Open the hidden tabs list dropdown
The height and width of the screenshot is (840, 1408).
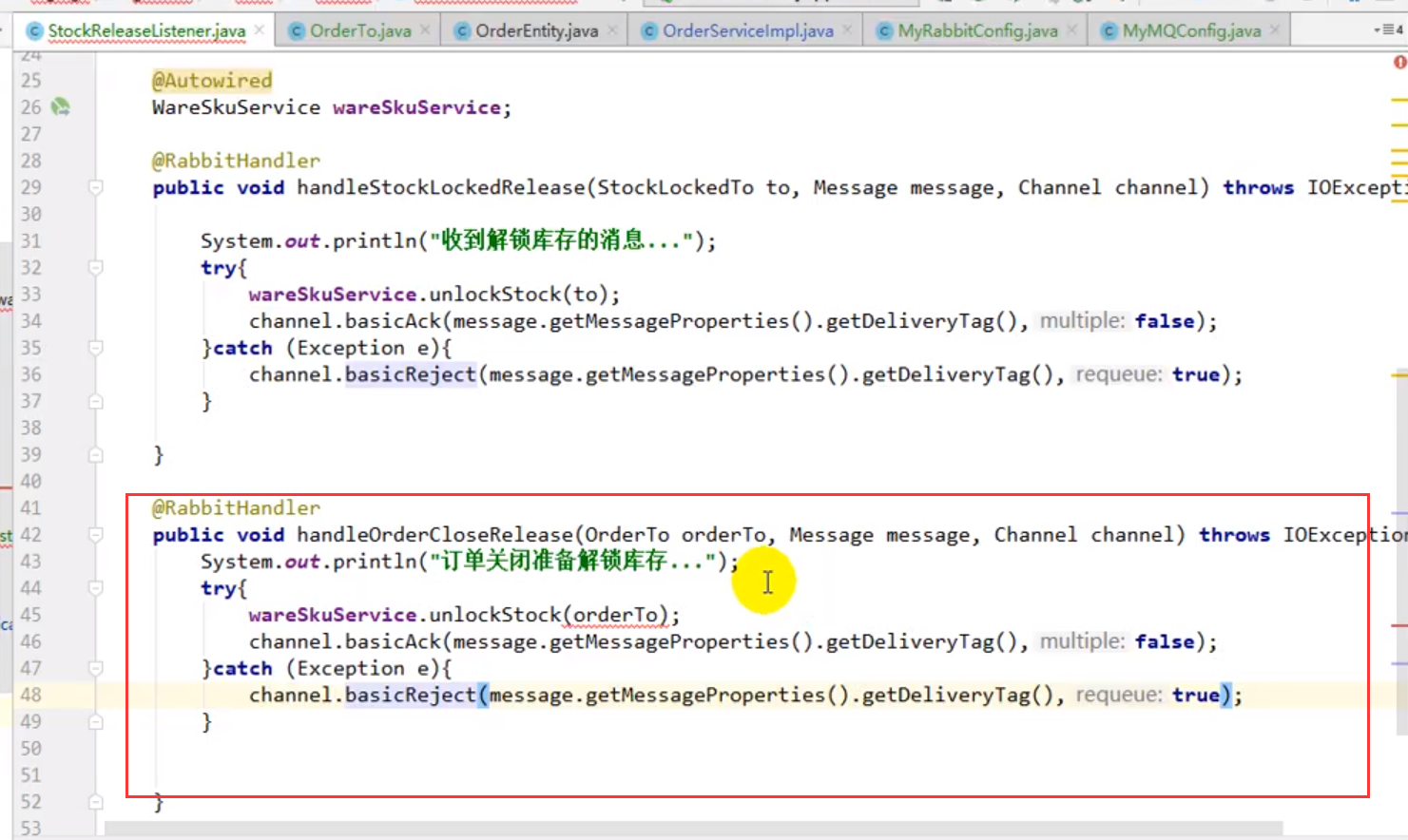click(1388, 30)
